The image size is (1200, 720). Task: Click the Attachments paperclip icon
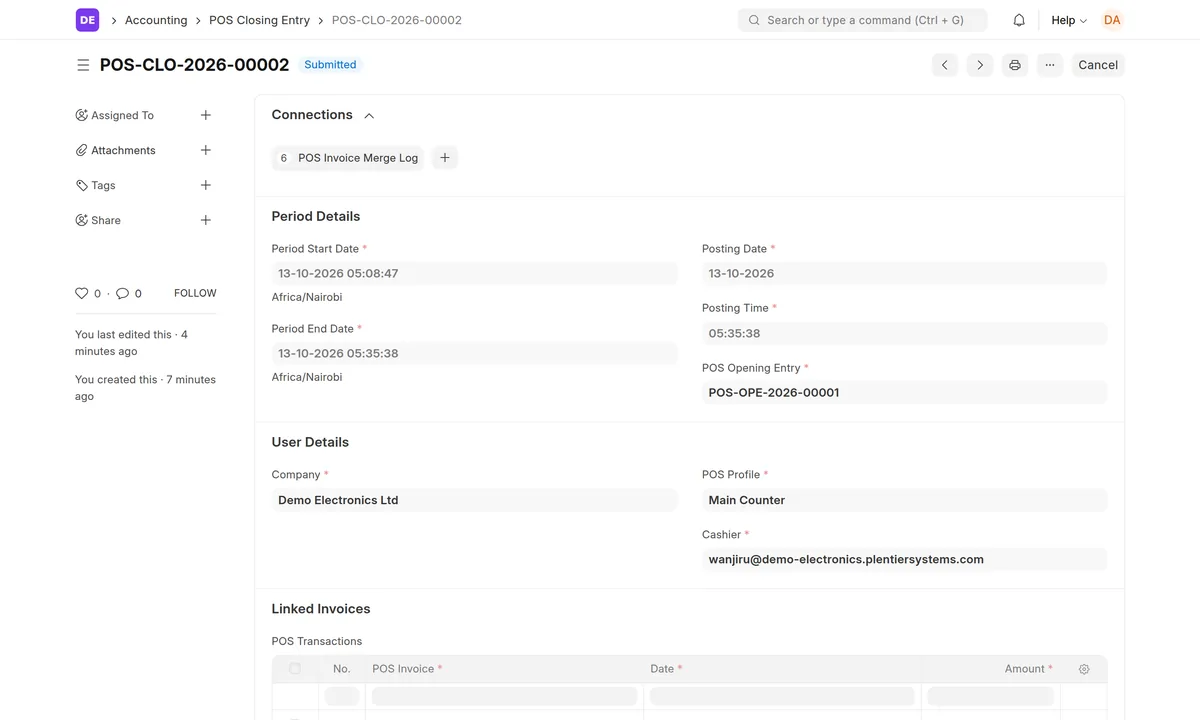(x=82, y=150)
